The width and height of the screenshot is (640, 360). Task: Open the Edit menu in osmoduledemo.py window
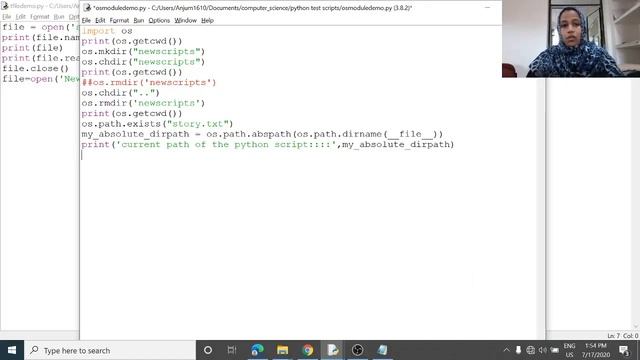click(x=100, y=20)
